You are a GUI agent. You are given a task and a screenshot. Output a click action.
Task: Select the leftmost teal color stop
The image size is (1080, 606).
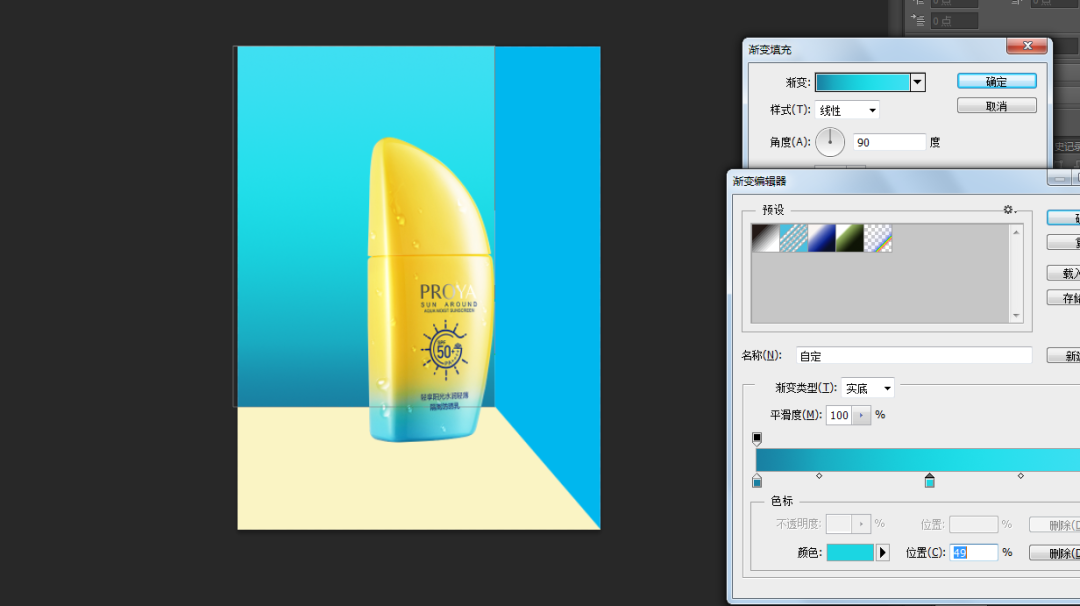point(756,482)
